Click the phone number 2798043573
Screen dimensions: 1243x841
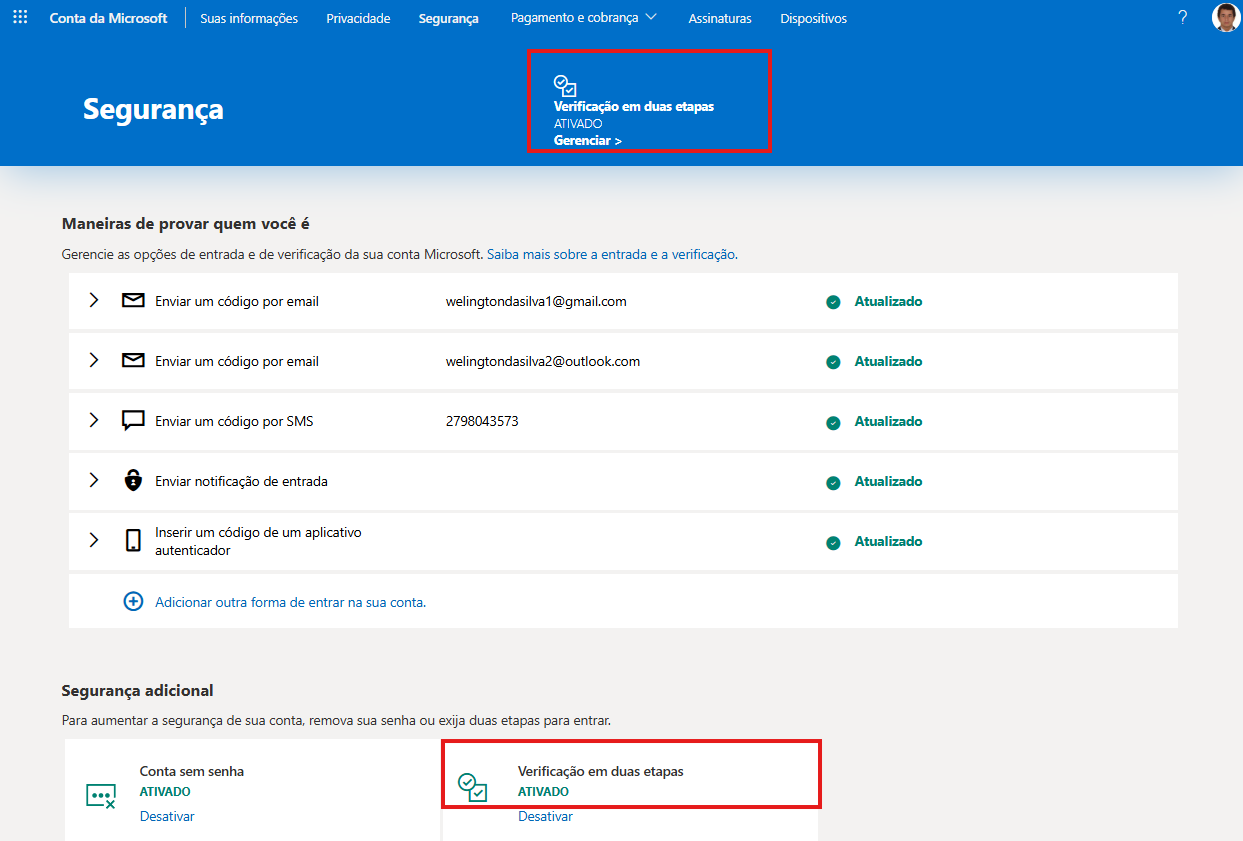pyautogui.click(x=482, y=421)
